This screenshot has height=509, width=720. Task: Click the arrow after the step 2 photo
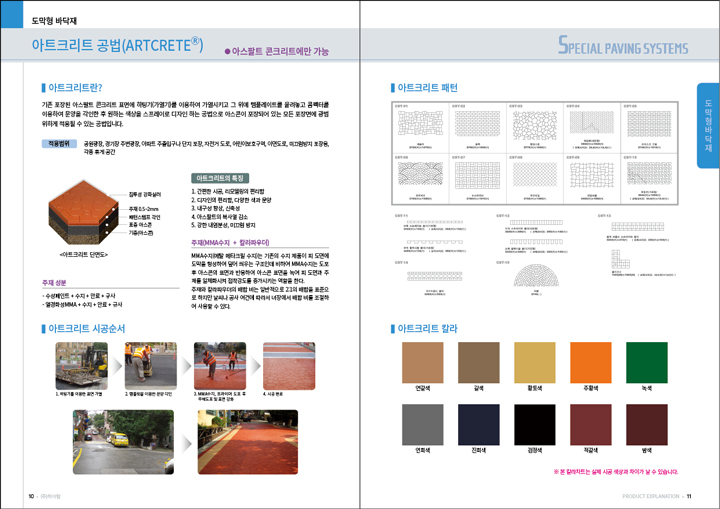tap(186, 366)
